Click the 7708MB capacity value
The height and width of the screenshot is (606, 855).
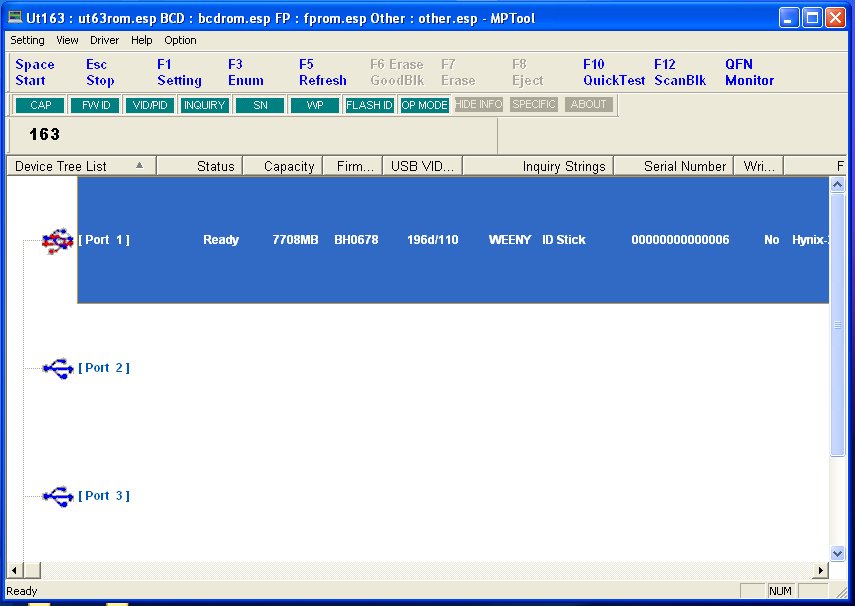[x=295, y=240]
